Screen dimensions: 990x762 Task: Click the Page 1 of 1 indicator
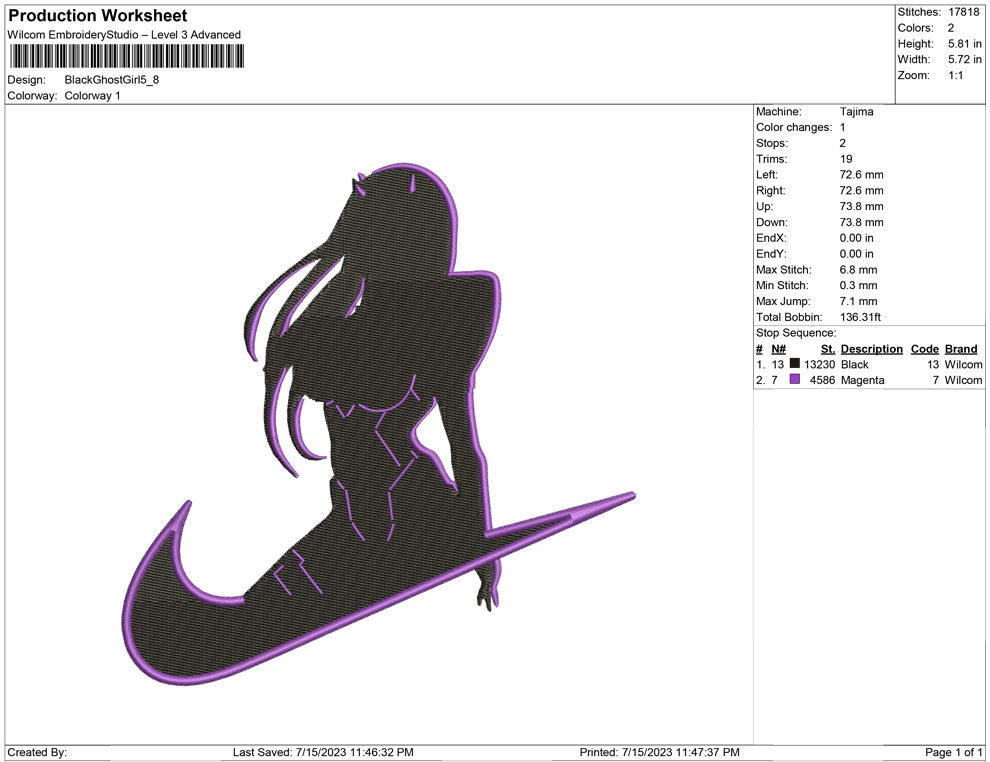[954, 752]
